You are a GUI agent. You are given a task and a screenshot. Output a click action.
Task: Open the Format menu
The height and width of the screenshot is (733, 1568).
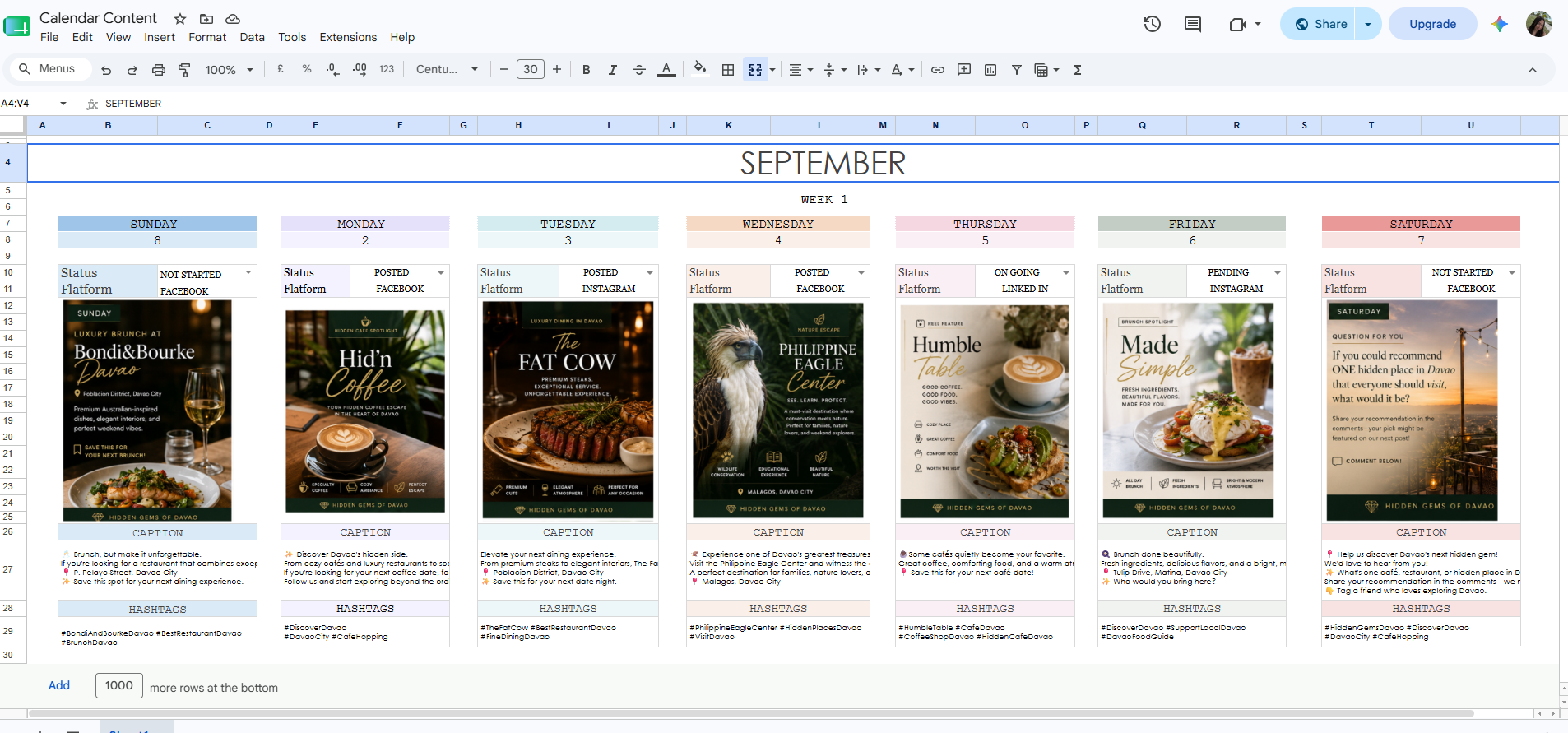[207, 37]
